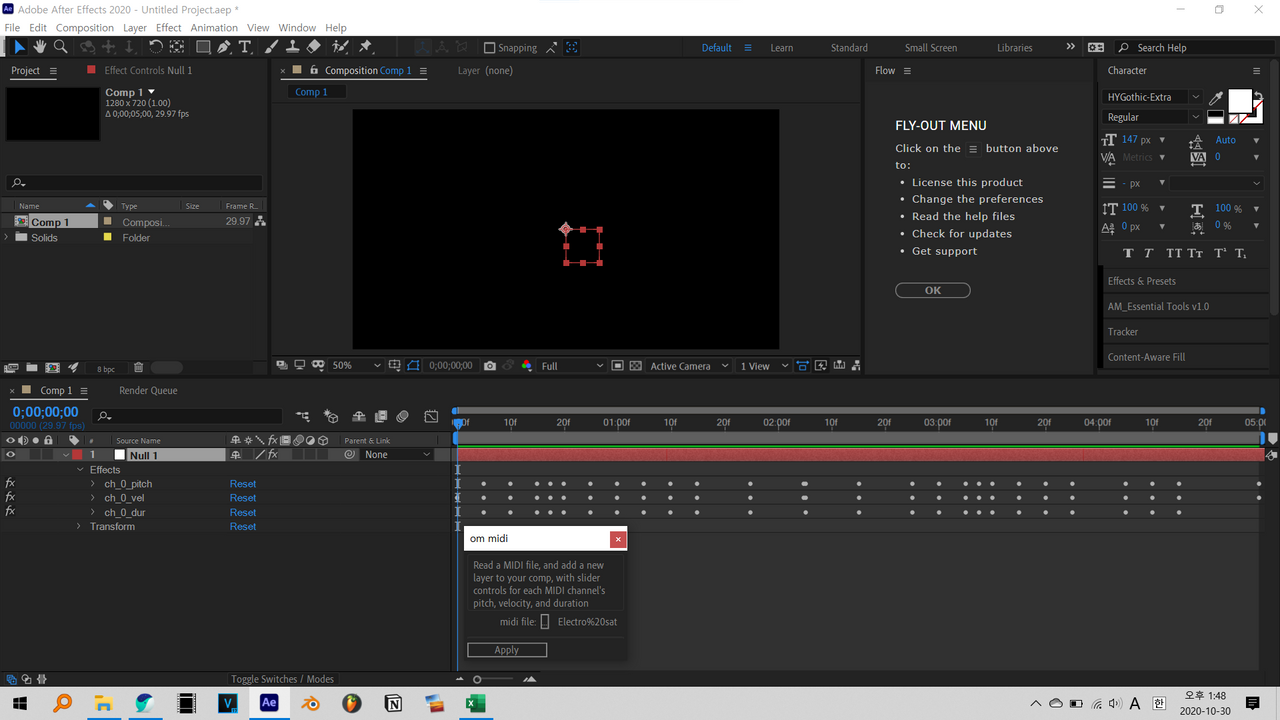Toggle region of interest icon

tap(617, 366)
